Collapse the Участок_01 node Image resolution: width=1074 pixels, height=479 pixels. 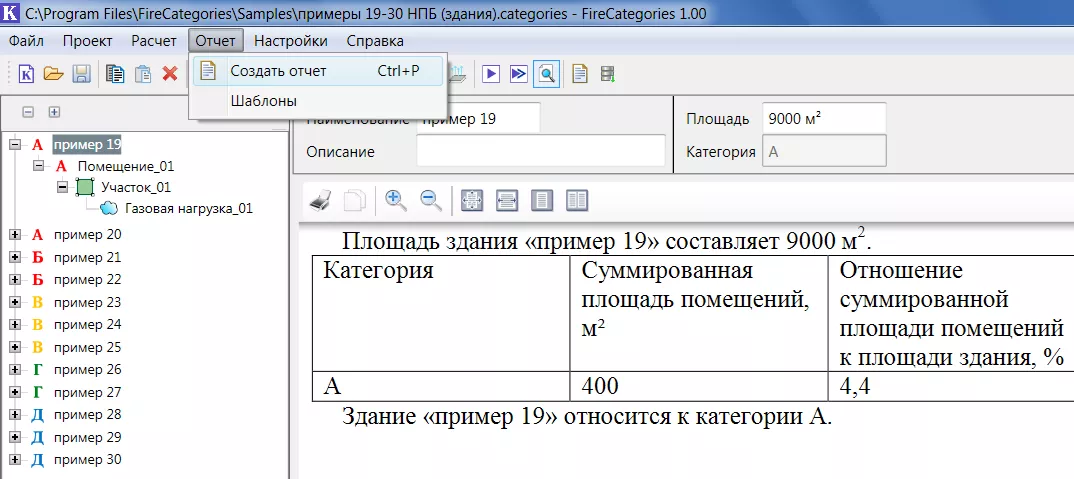coord(62,187)
